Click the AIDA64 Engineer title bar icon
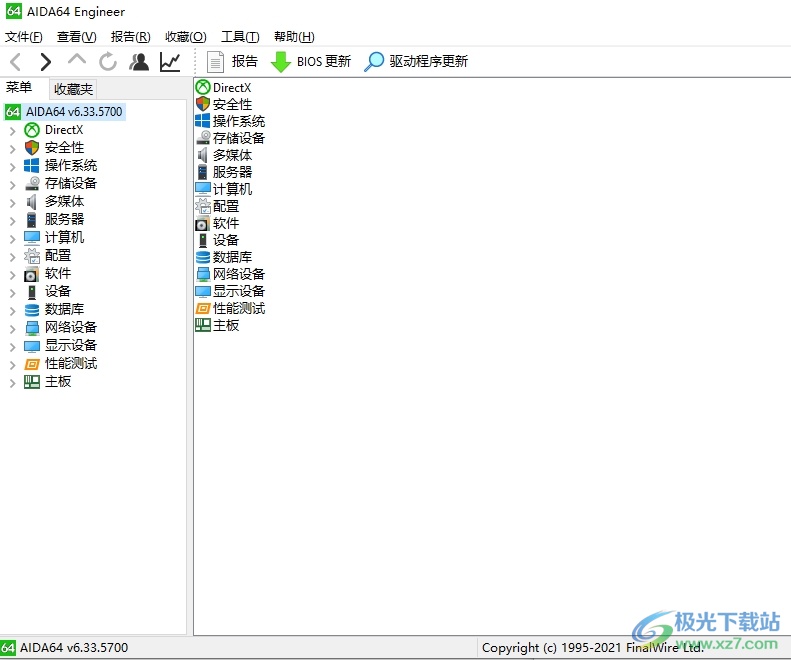The height and width of the screenshot is (660, 791). 14,11
